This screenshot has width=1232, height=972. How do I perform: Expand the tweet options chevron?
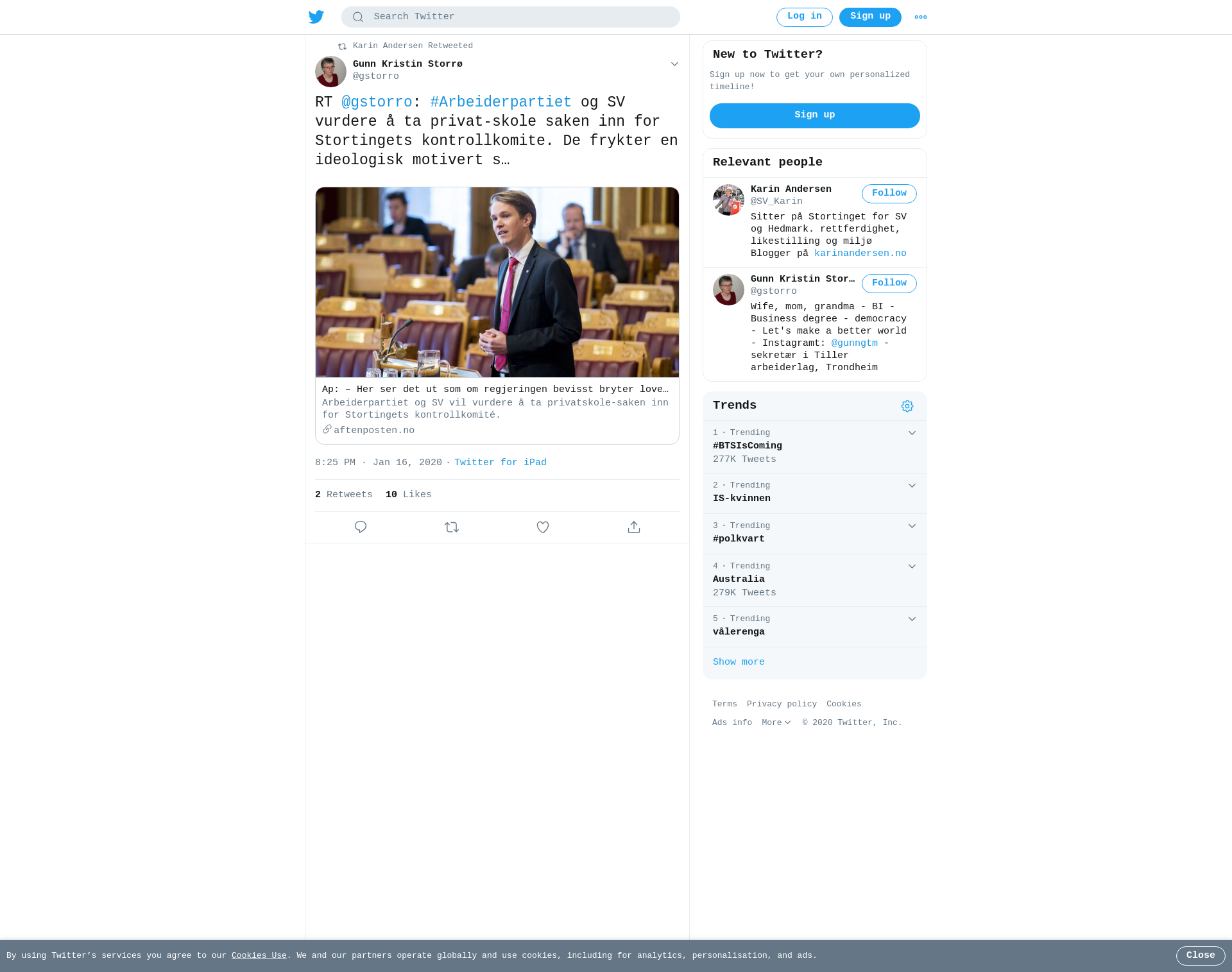click(674, 64)
